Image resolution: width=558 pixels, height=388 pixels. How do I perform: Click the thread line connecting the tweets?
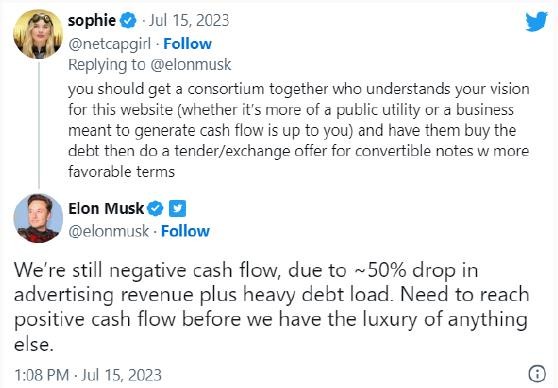coord(39,125)
